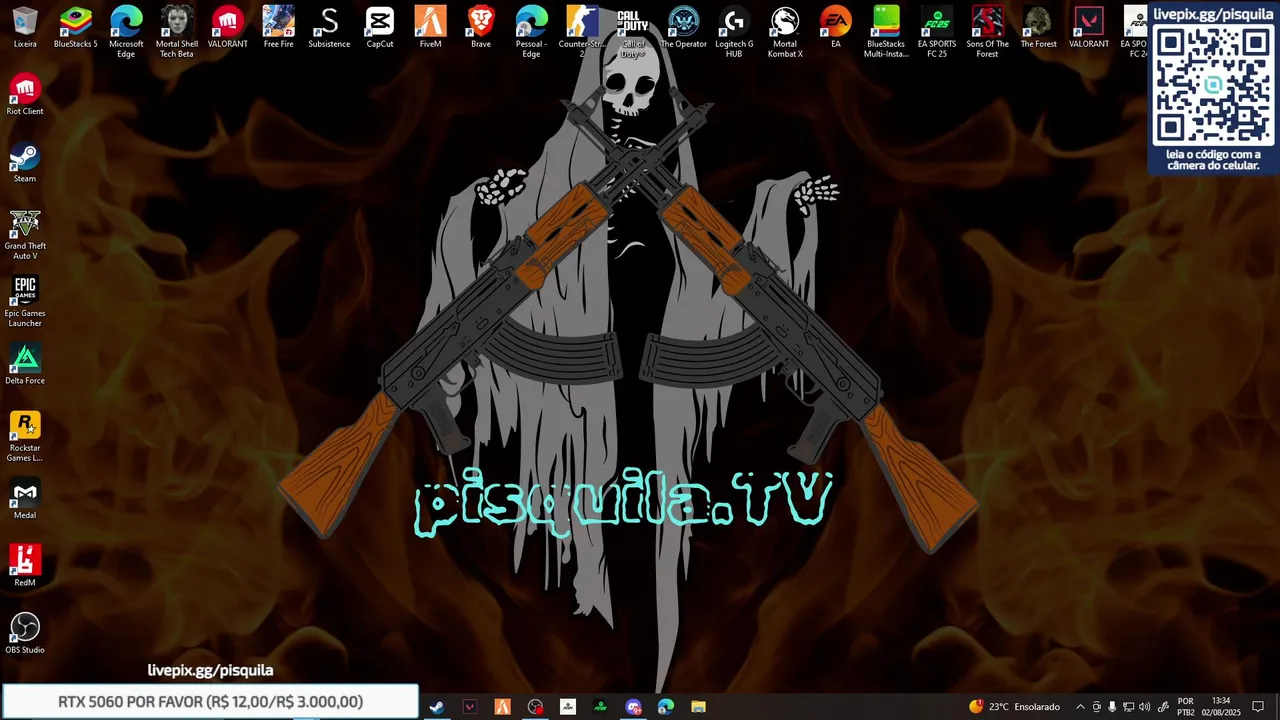Open the OBS Studio desktop shortcut
The height and width of the screenshot is (720, 1280).
pos(25,633)
